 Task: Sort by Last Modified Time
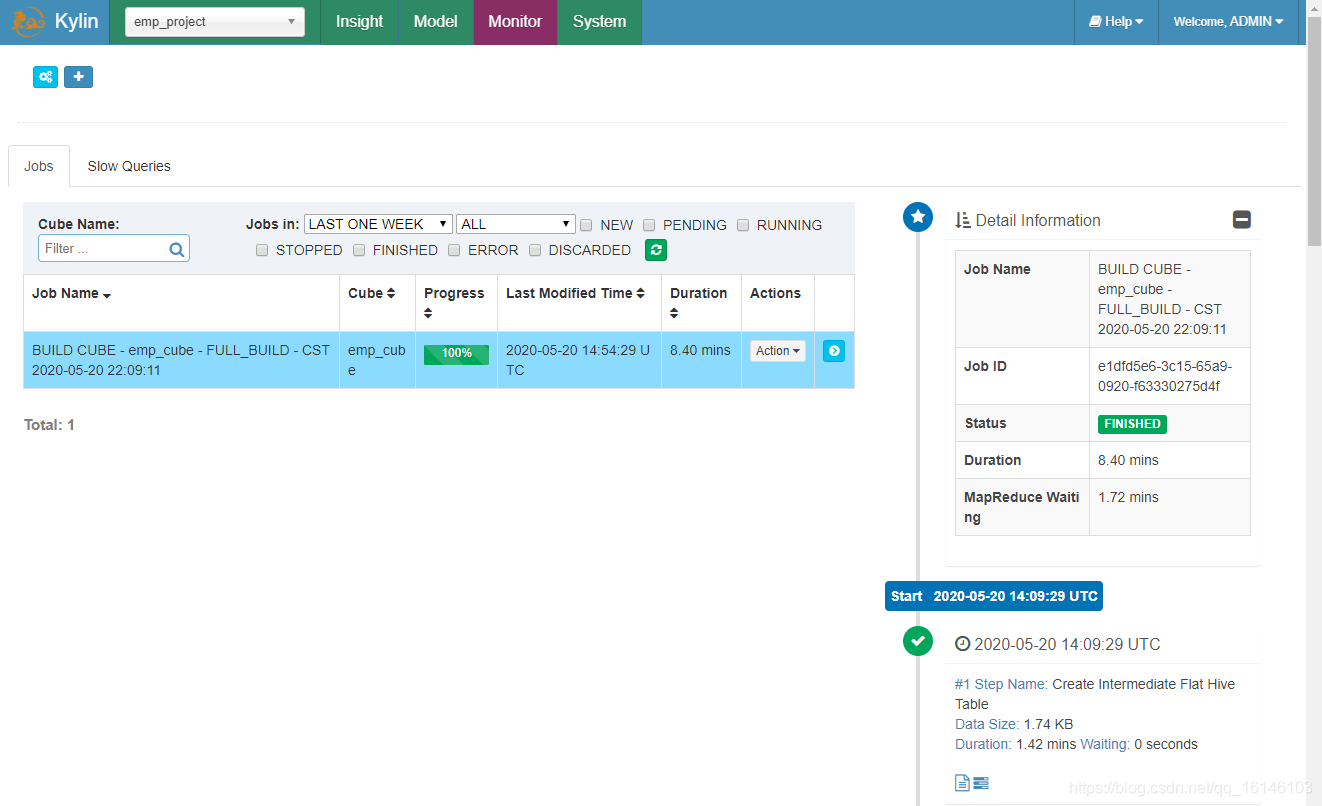pyautogui.click(x=641, y=293)
